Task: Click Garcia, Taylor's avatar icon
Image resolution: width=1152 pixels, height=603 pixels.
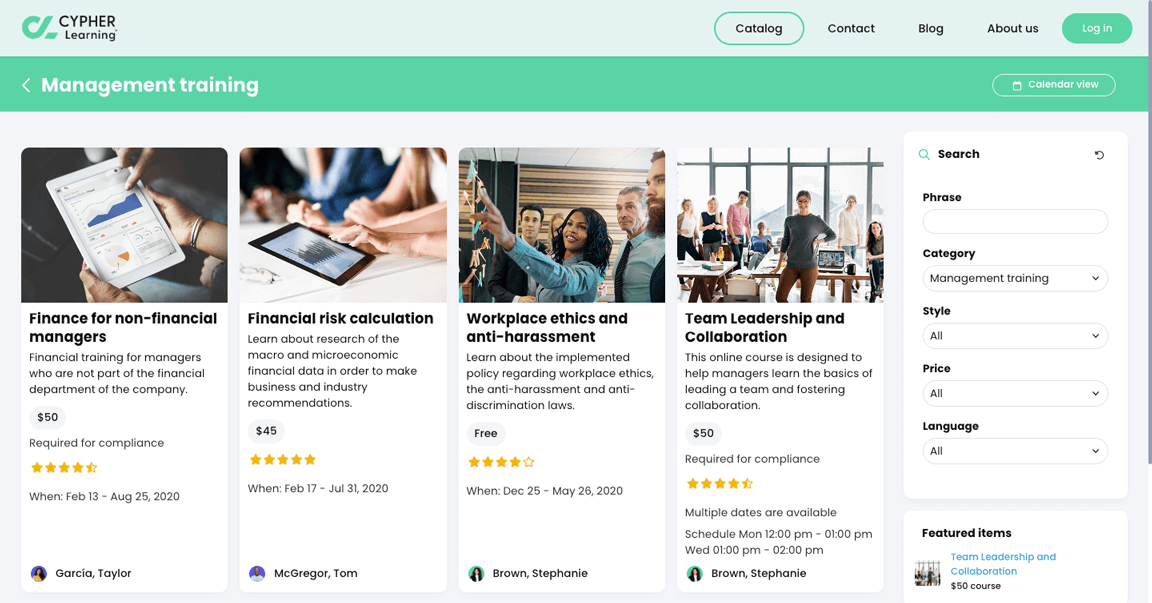Action: point(38,573)
